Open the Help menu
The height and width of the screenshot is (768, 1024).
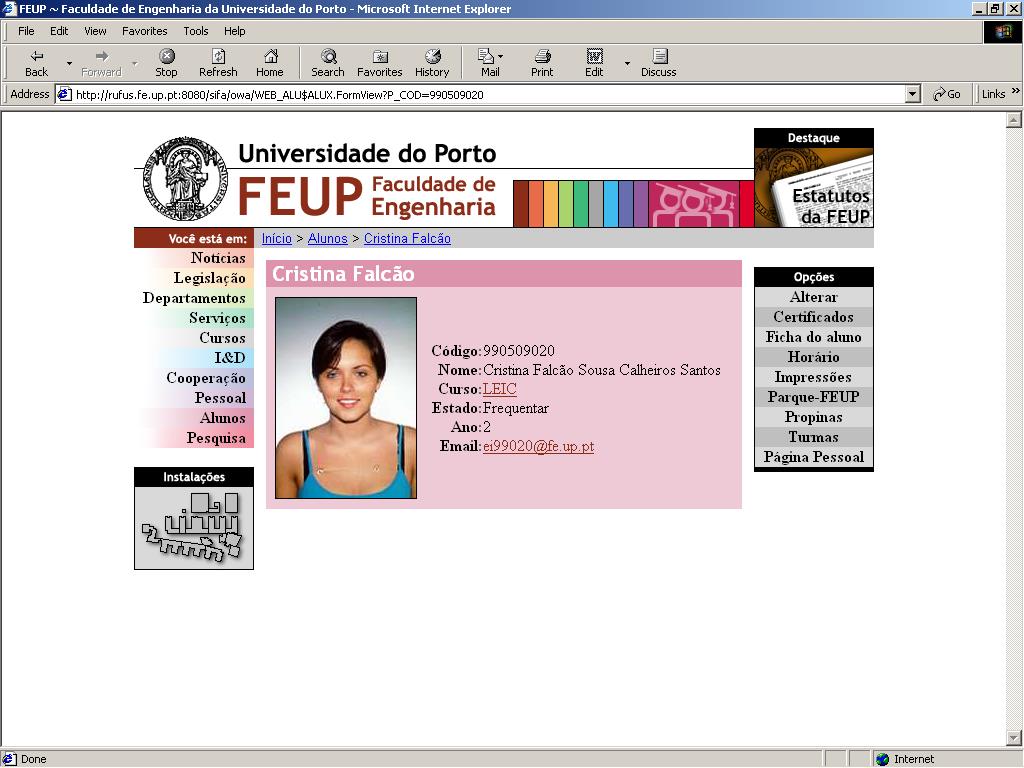(x=234, y=31)
